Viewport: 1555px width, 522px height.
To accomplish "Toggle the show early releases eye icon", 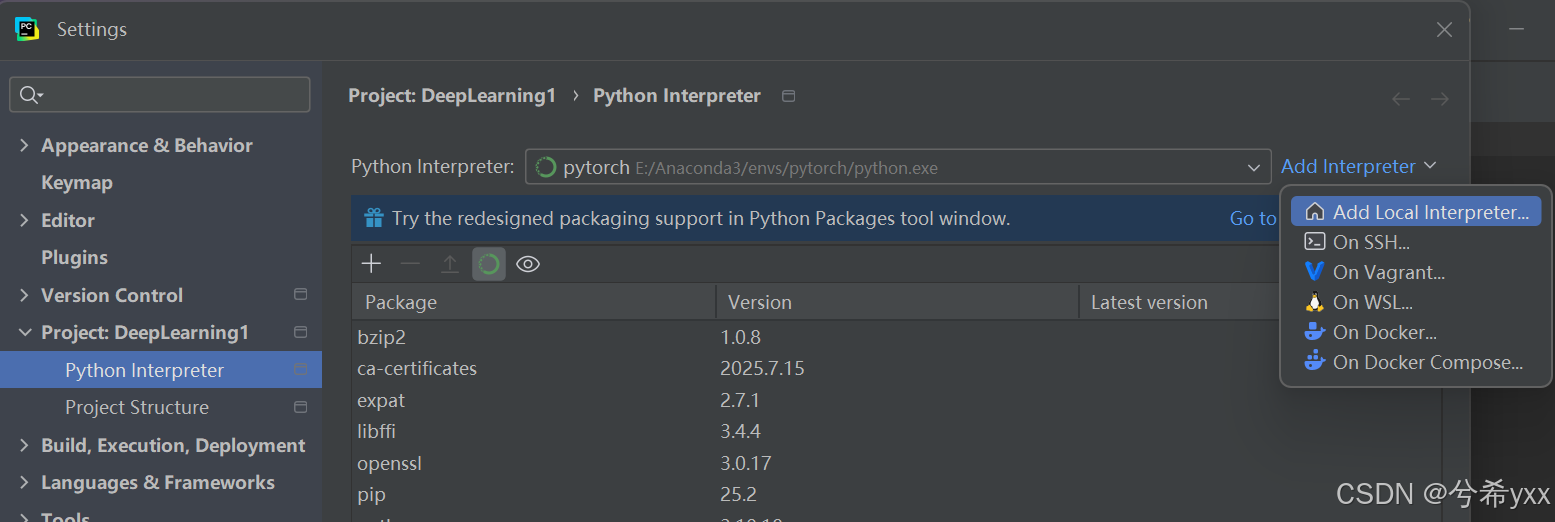I will 528,264.
